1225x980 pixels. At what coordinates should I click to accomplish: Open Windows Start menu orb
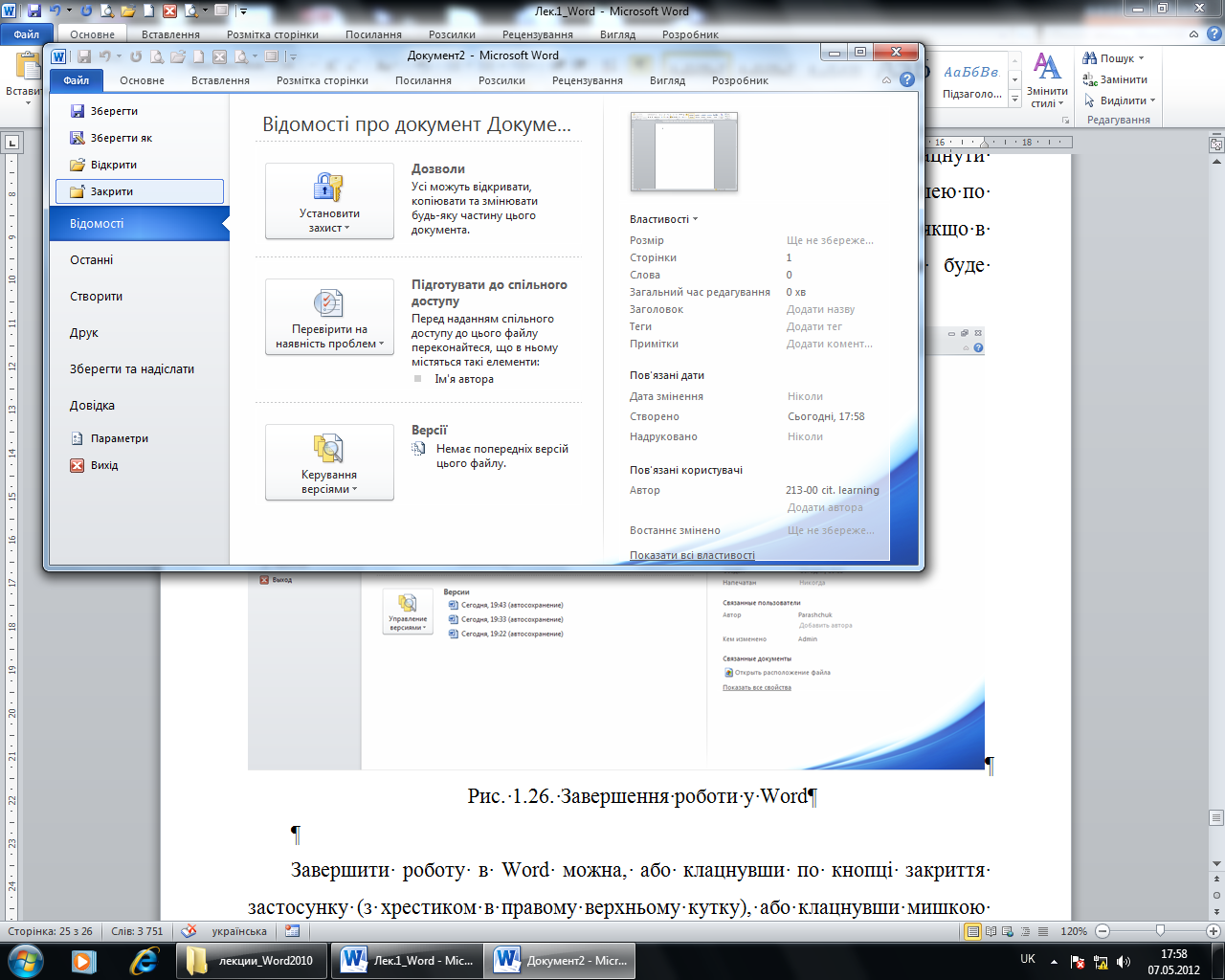tap(26, 960)
